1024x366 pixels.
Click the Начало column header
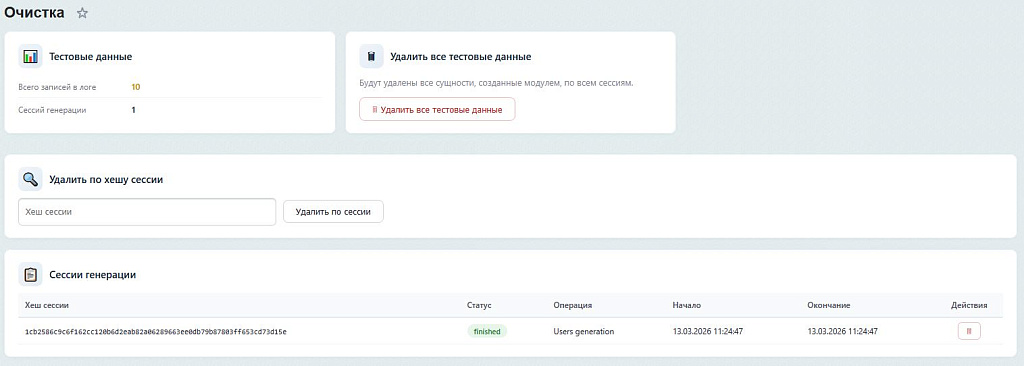[x=686, y=305]
